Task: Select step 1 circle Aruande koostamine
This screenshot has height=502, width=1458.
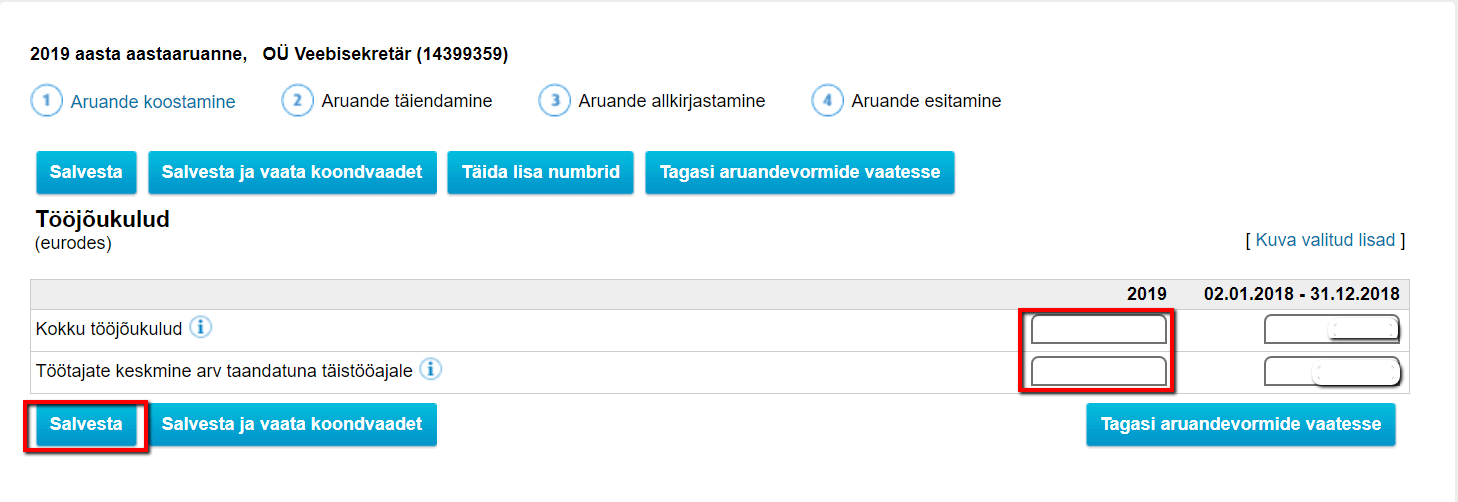Action: click(47, 101)
